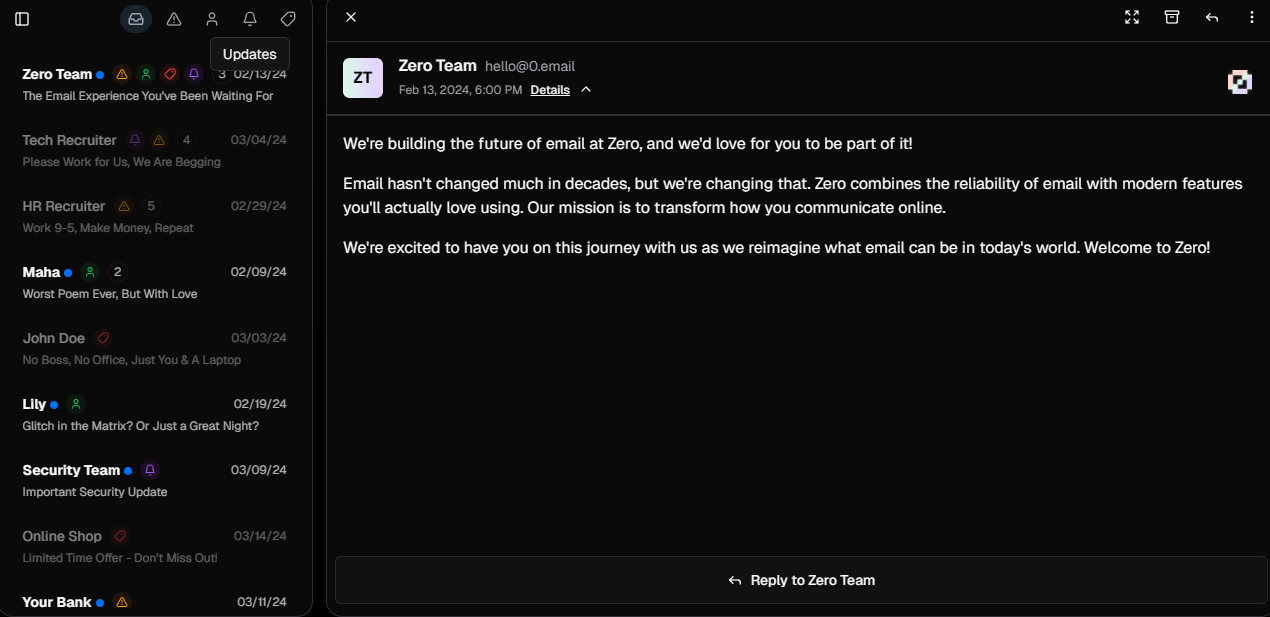Filter by the personal category icon
The width and height of the screenshot is (1270, 617).
coord(212,19)
